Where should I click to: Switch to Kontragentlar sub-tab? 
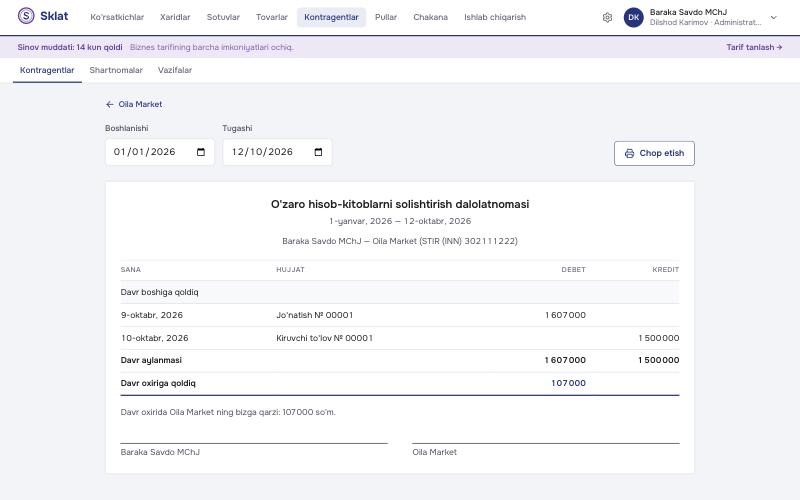click(47, 70)
